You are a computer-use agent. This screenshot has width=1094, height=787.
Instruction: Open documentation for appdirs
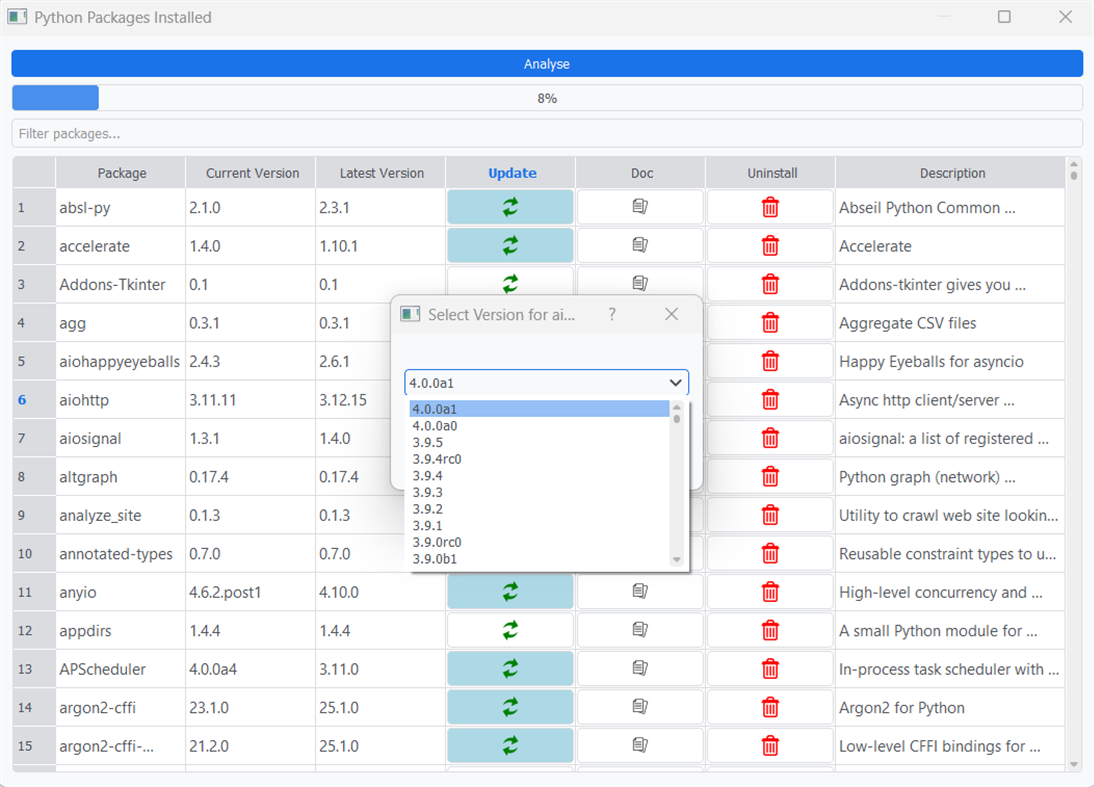click(640, 630)
